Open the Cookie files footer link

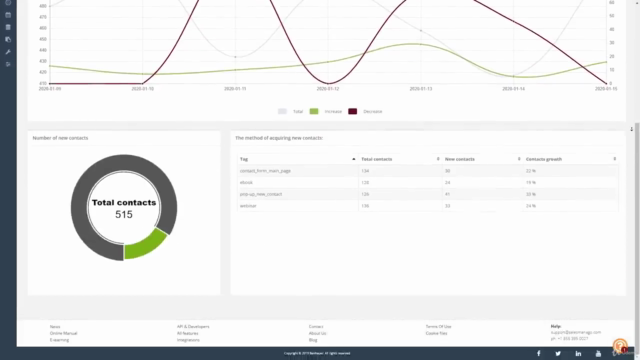point(436,333)
